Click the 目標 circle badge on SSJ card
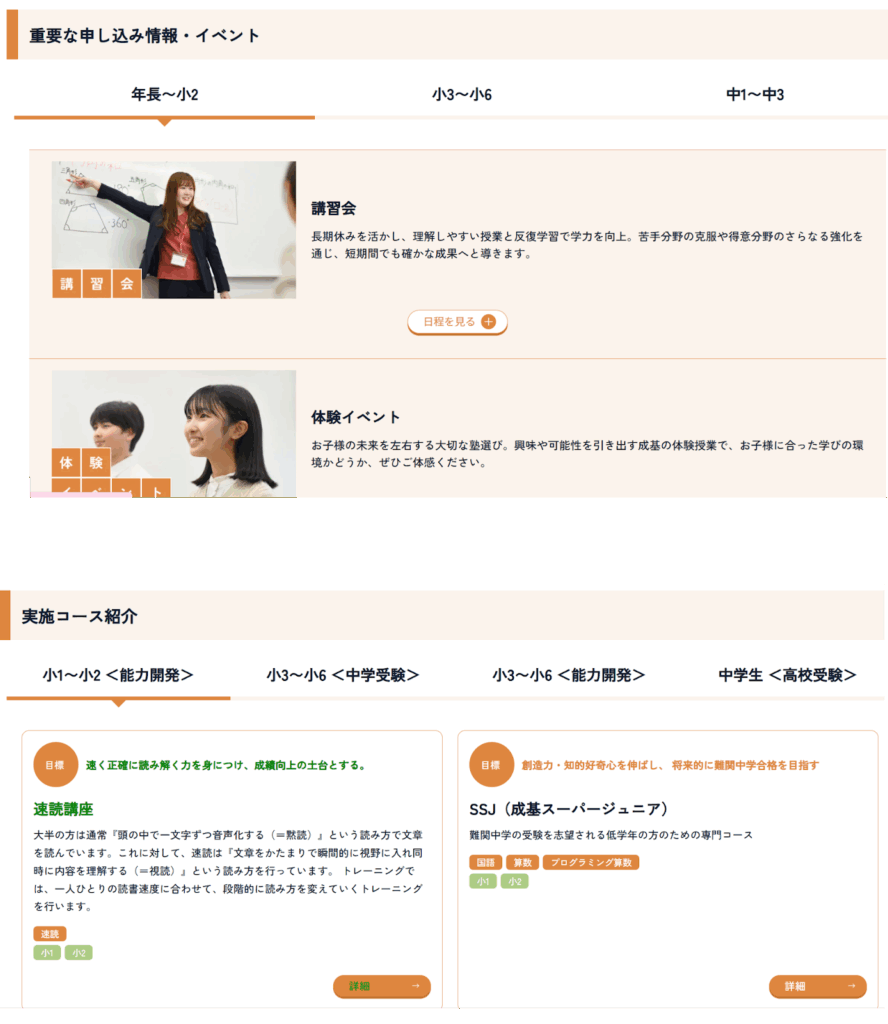 point(490,765)
